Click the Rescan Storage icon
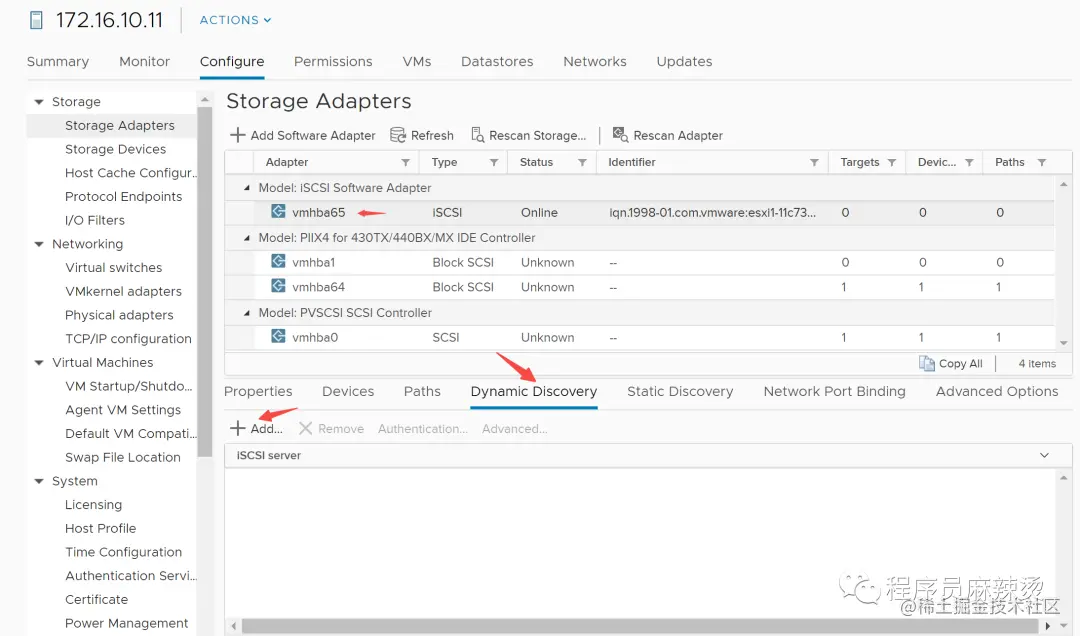This screenshot has height=636, width=1080. click(x=477, y=135)
